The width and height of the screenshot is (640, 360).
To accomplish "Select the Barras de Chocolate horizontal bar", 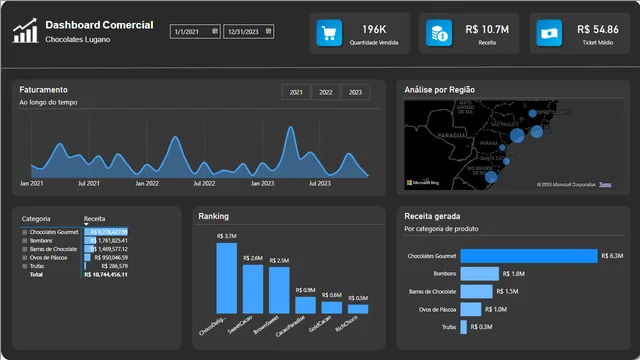I will pos(476,291).
